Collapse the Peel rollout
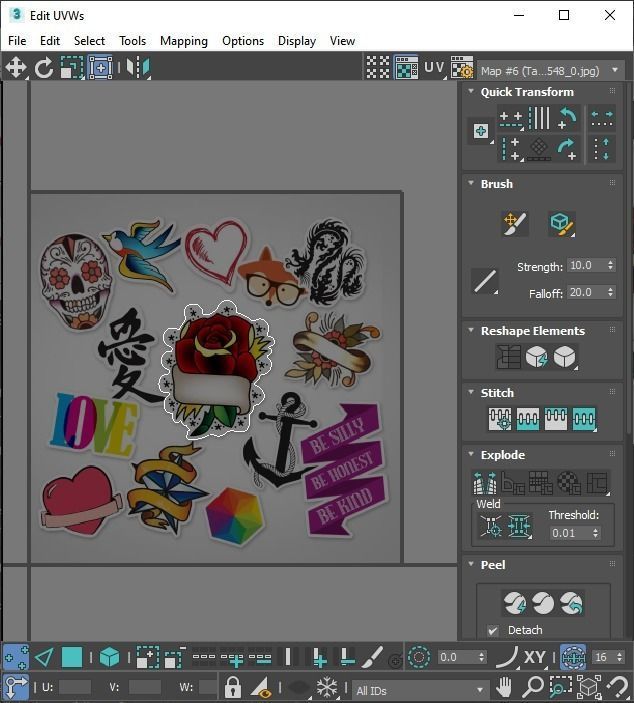634x703 pixels. 471,564
